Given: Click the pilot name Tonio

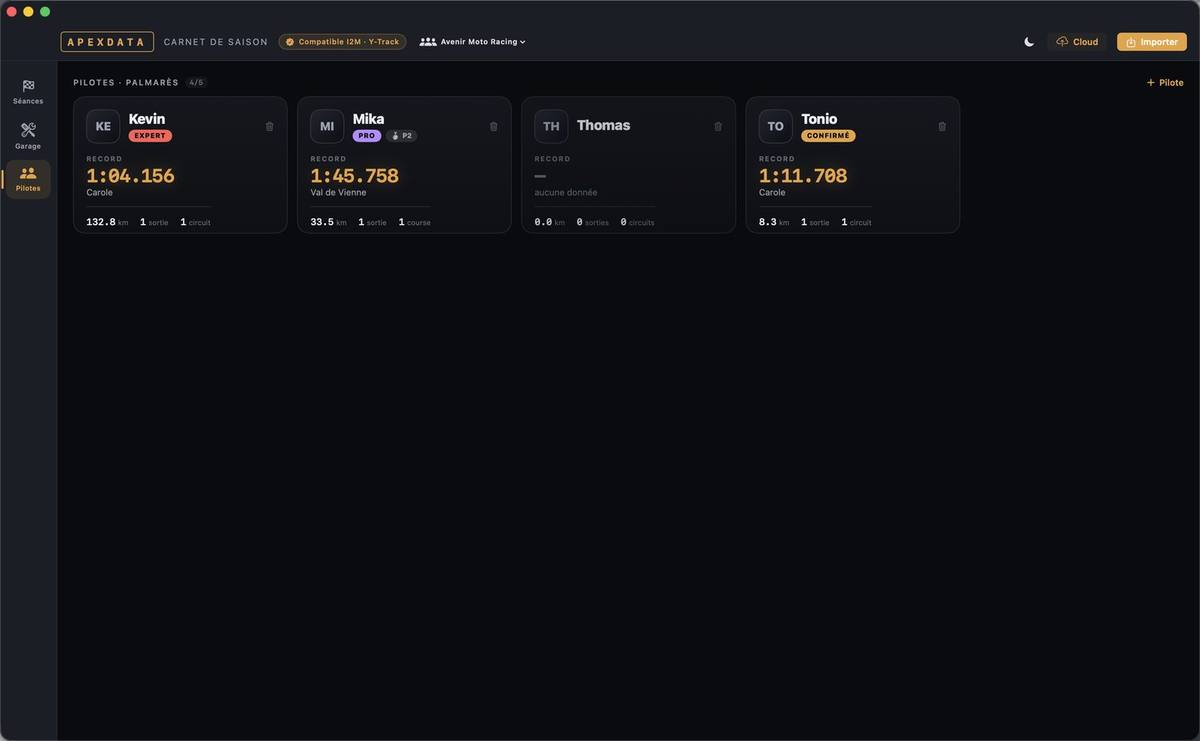Looking at the screenshot, I should (819, 119).
